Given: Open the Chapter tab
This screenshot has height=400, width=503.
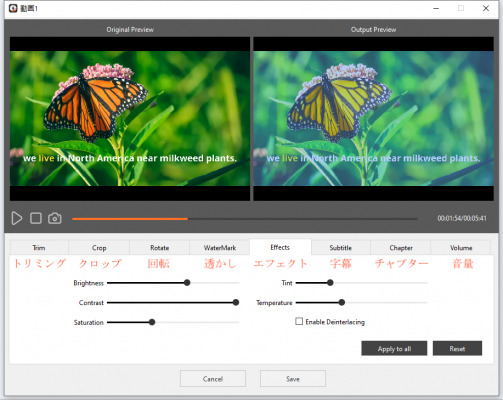Looking at the screenshot, I should 401,248.
